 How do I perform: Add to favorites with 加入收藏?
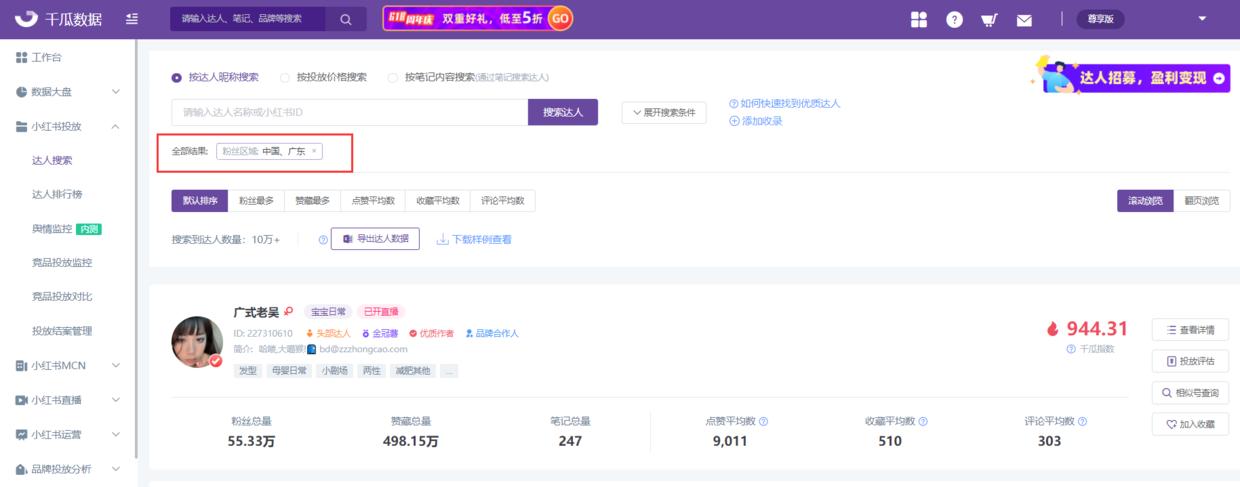1190,424
